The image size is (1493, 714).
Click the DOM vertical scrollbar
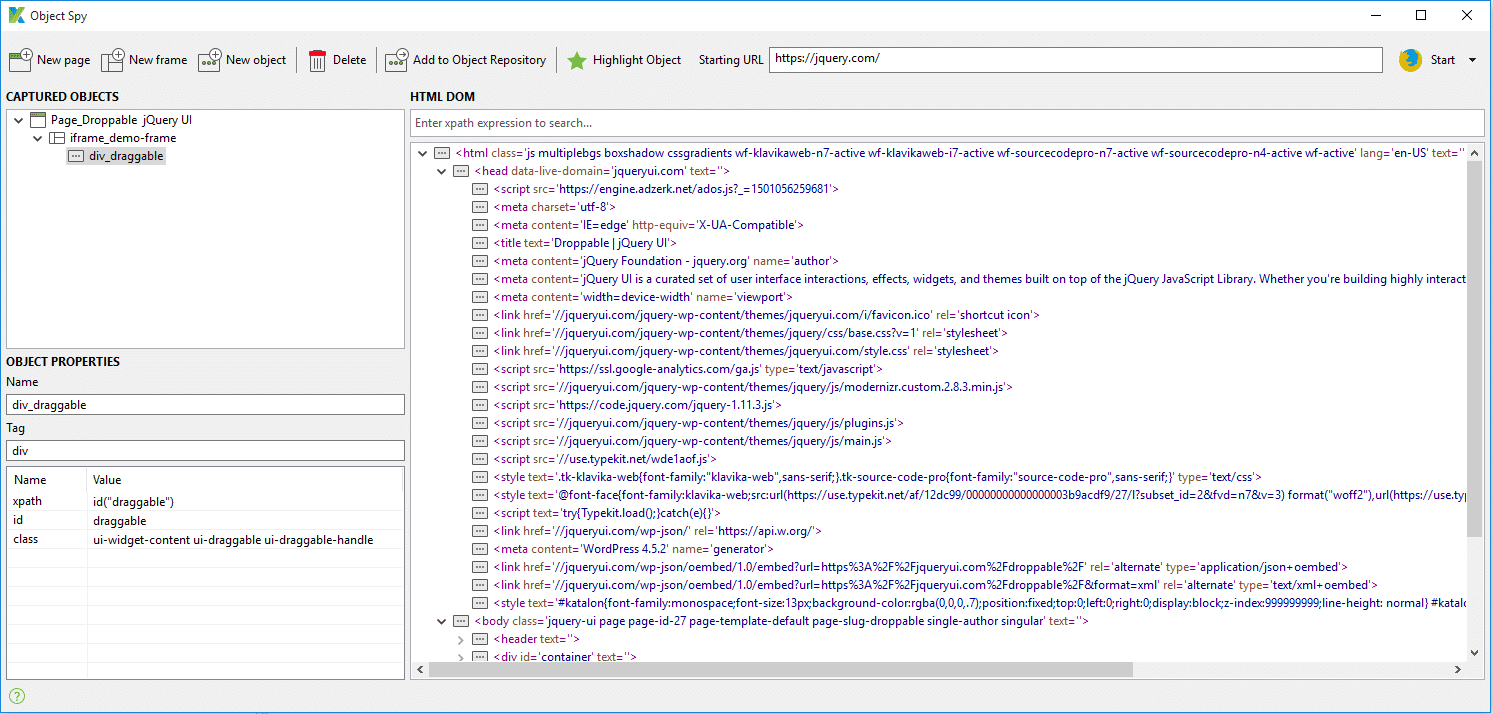[x=1474, y=347]
